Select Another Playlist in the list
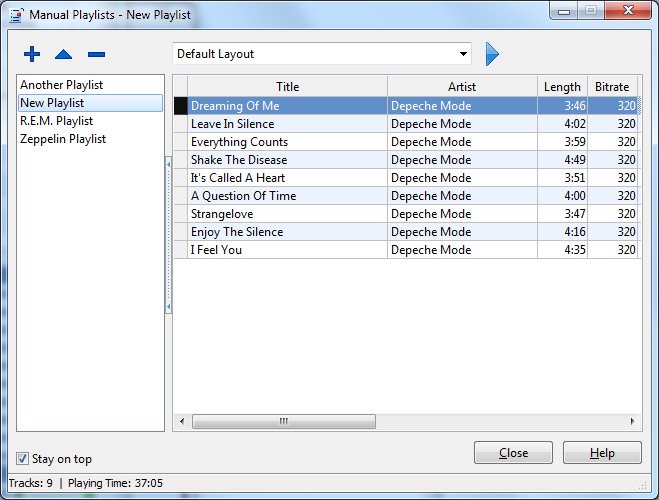The image size is (659, 500). [90, 85]
